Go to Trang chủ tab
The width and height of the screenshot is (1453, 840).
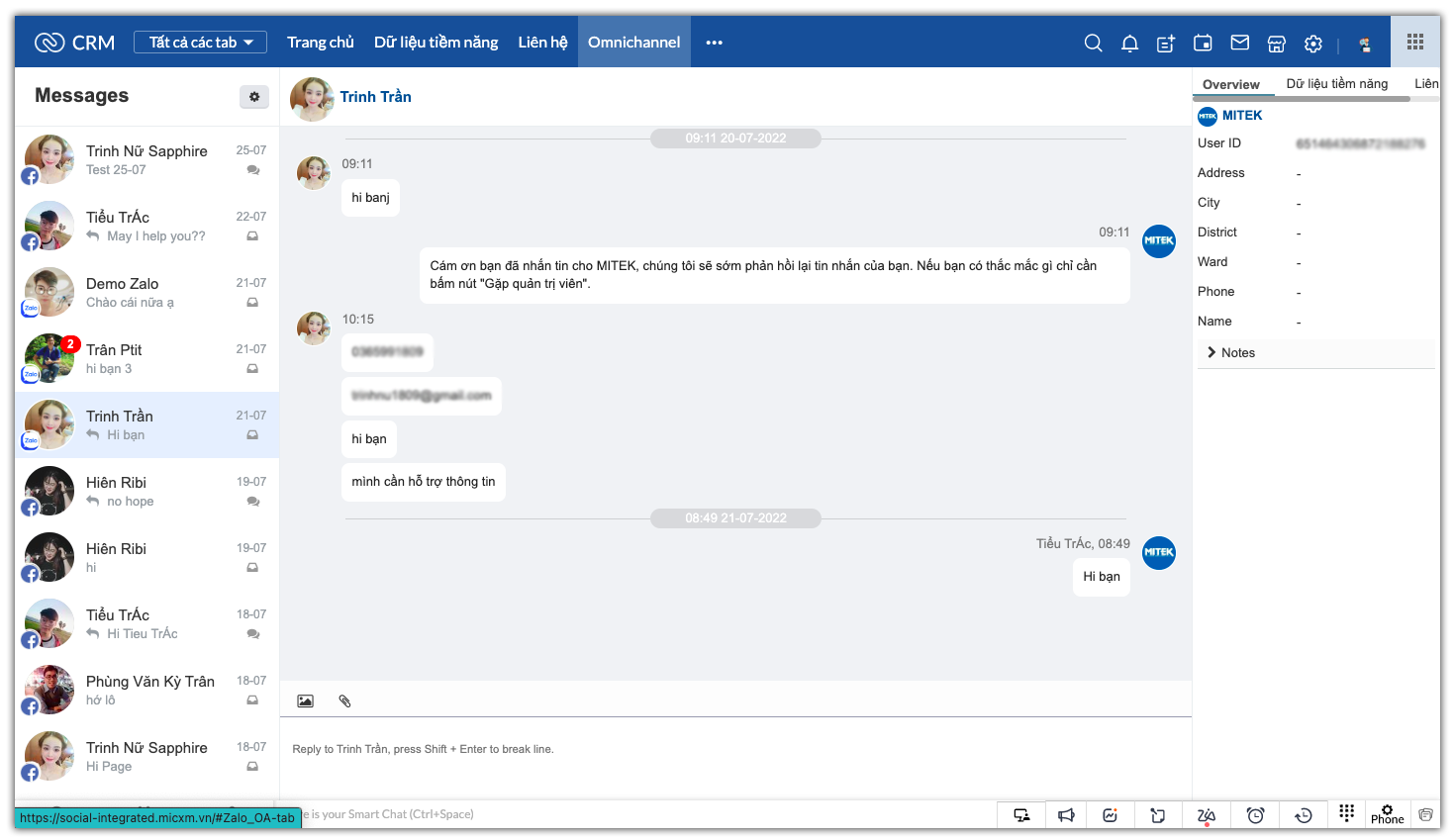(320, 43)
